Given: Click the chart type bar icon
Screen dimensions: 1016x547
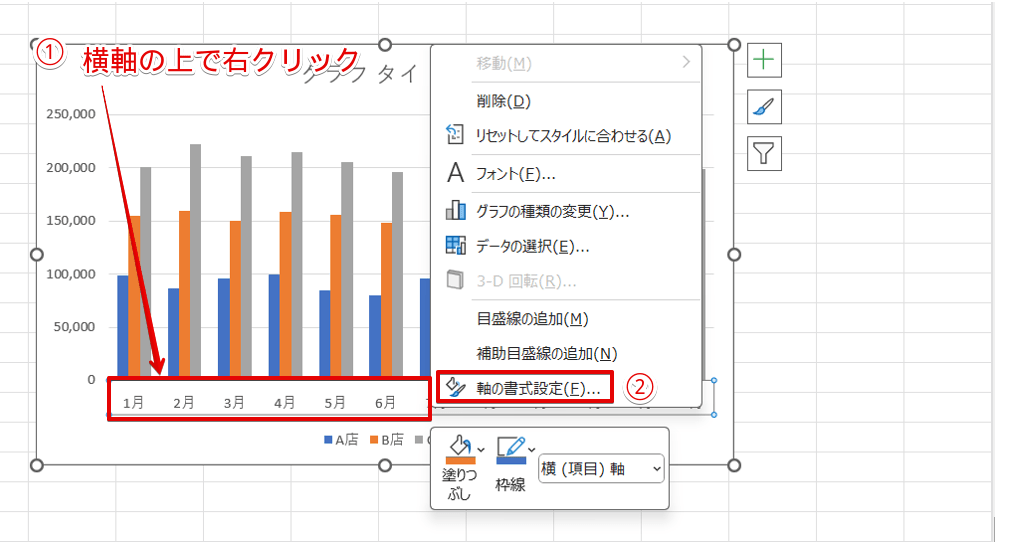Looking at the screenshot, I should point(456,210).
